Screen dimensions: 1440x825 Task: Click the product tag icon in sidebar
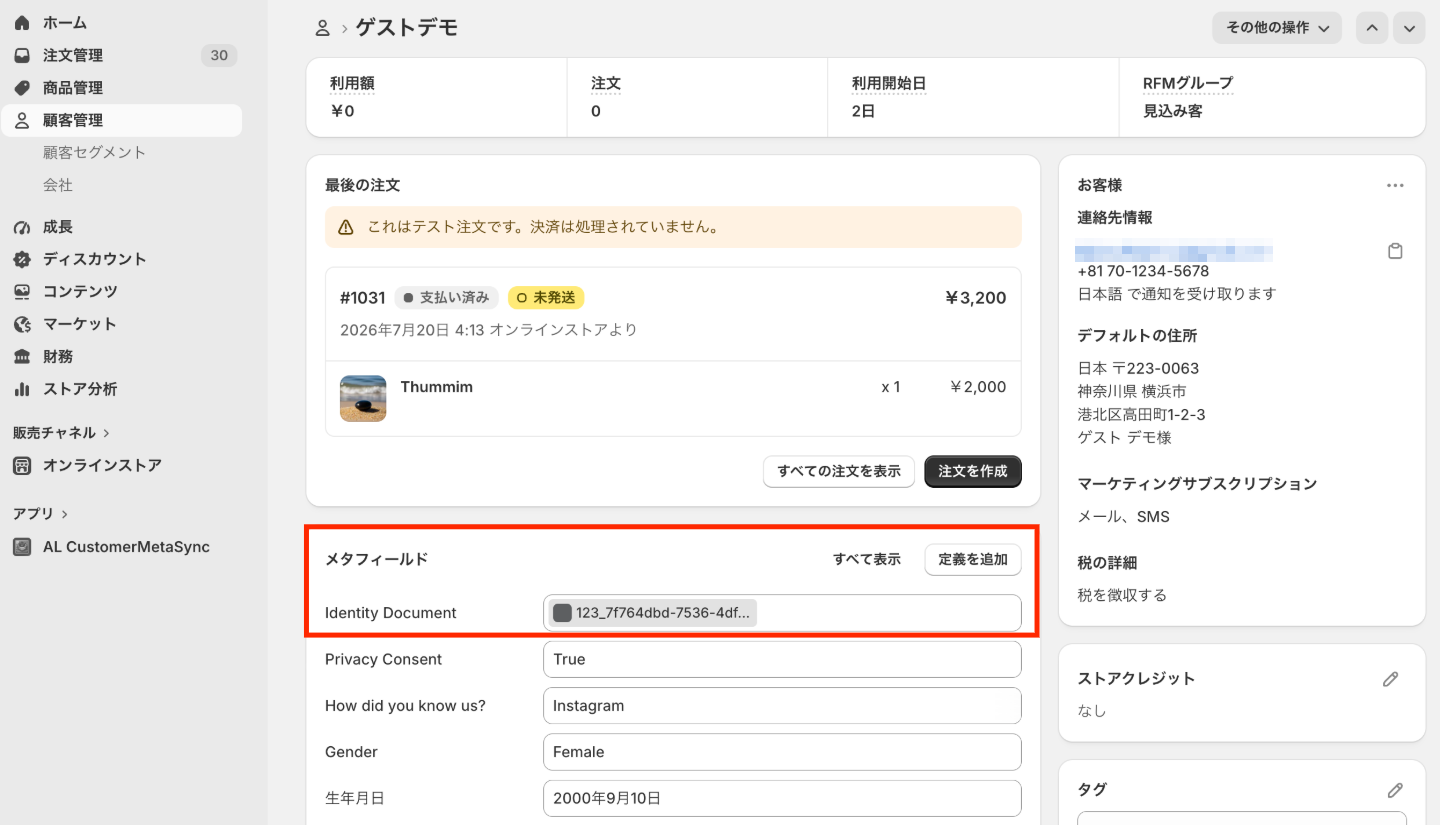click(x=22, y=88)
